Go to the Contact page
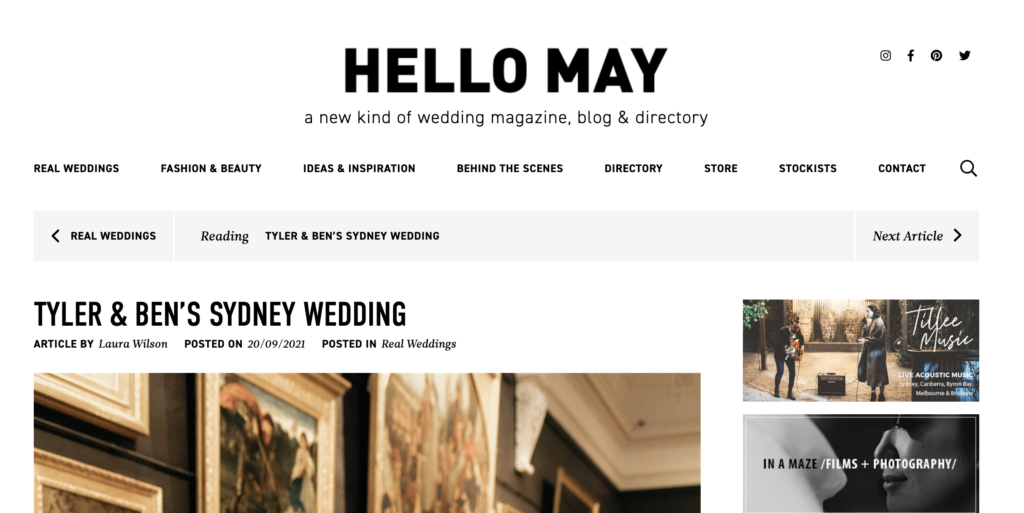1024x513 pixels. coord(902,168)
